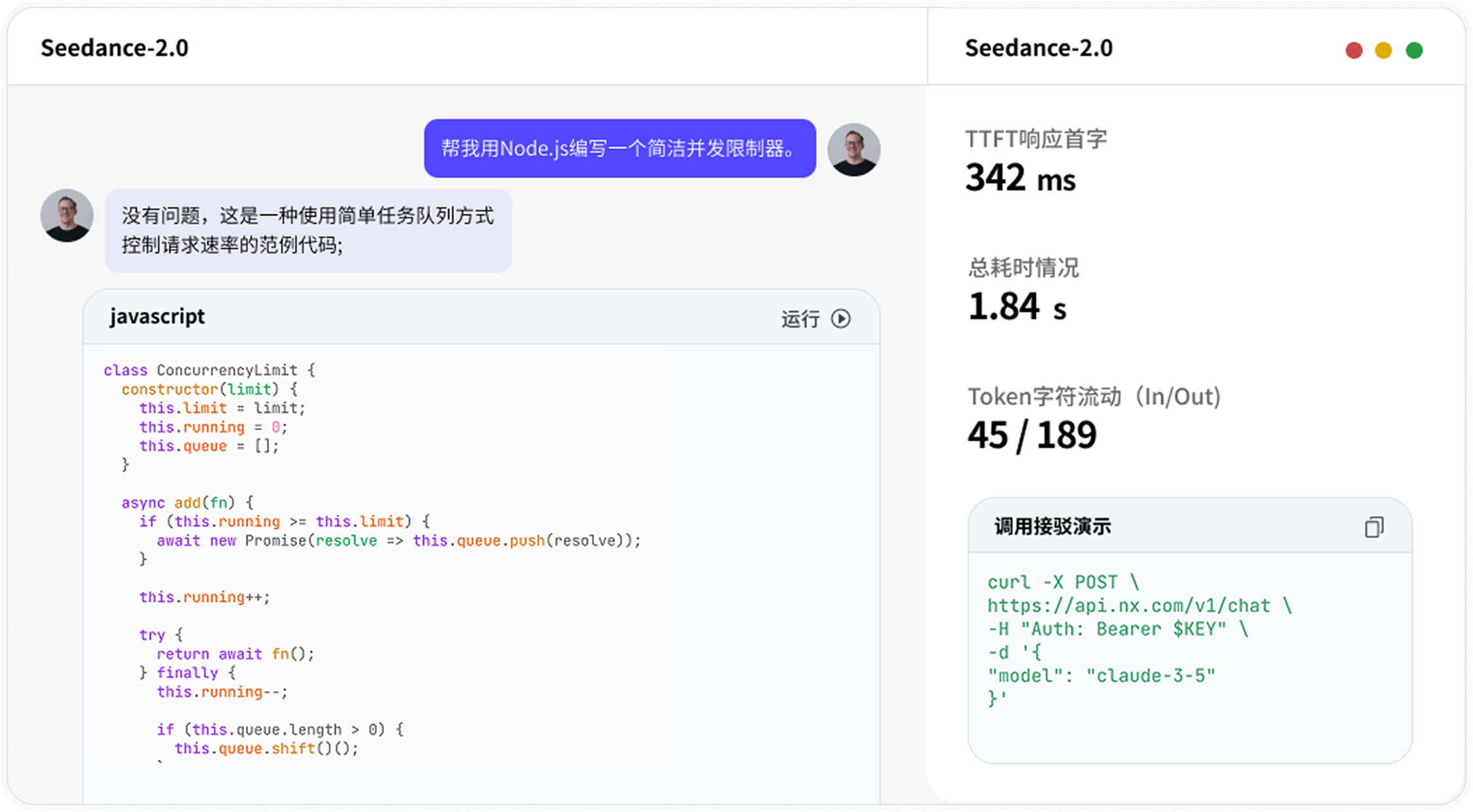Screen dimensions: 1473x812
Task: Click the green window dot
Action: [1414, 50]
